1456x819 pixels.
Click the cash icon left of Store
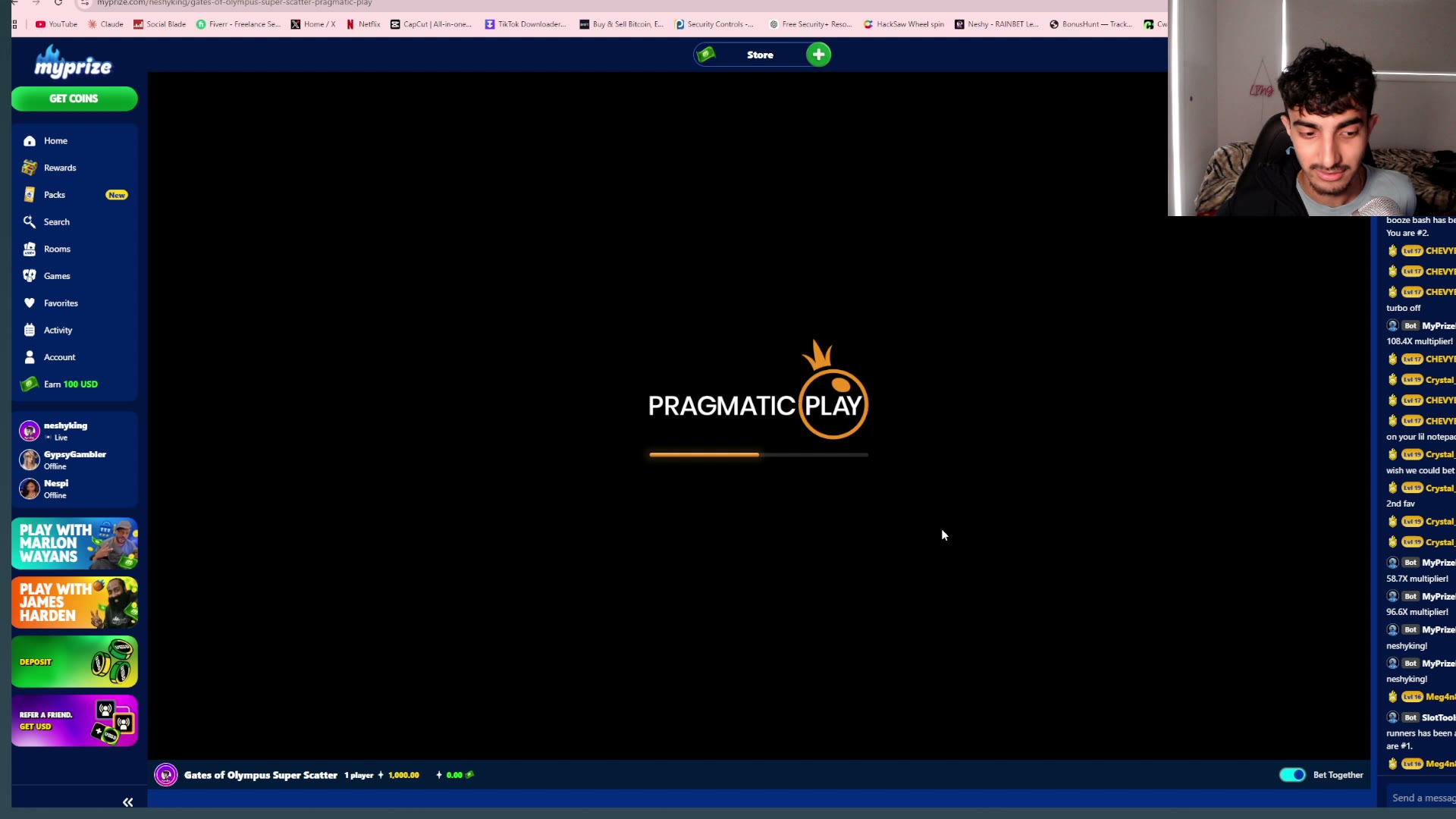coord(706,55)
